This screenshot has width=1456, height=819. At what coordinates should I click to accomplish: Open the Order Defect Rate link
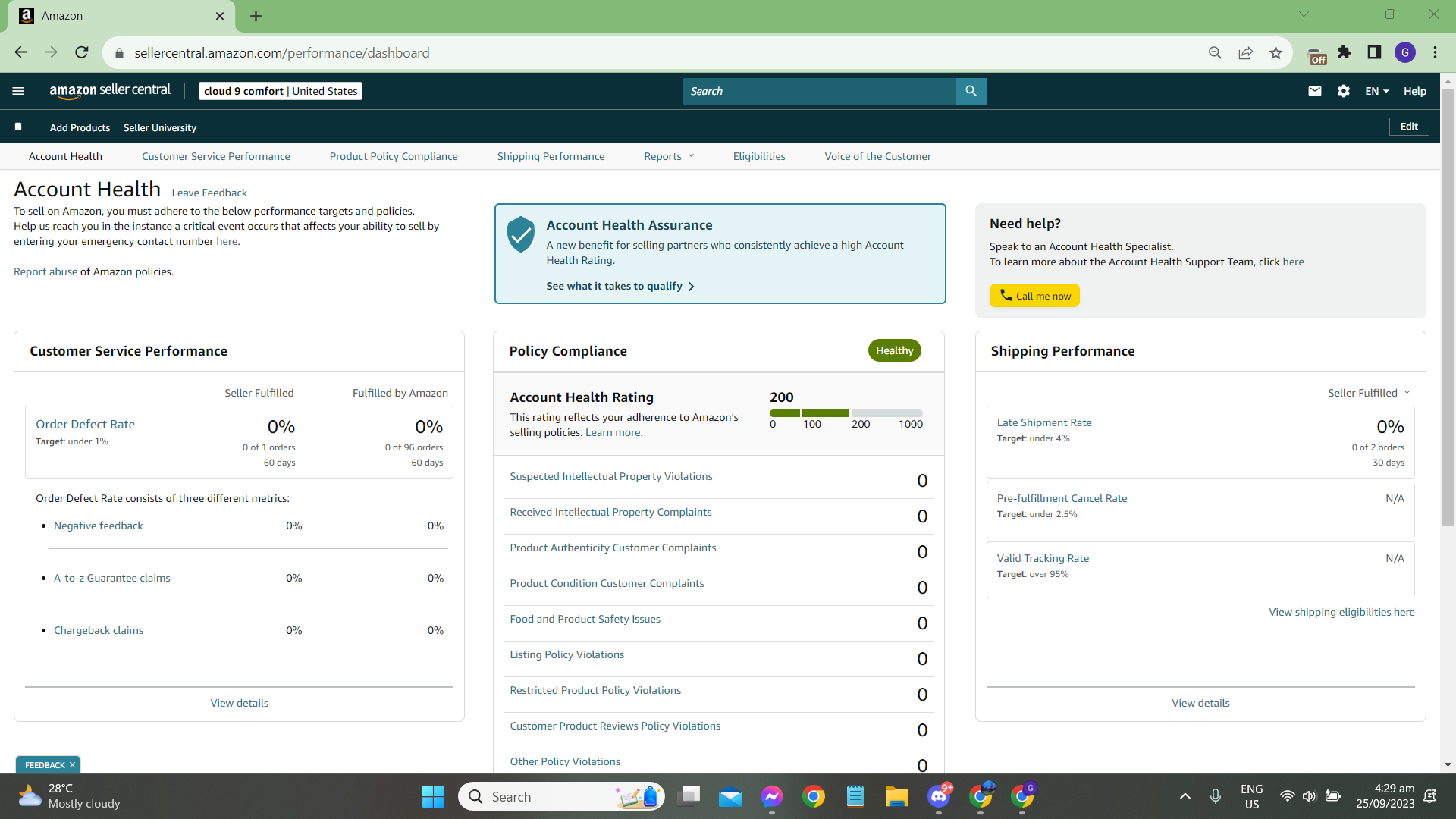tap(85, 424)
